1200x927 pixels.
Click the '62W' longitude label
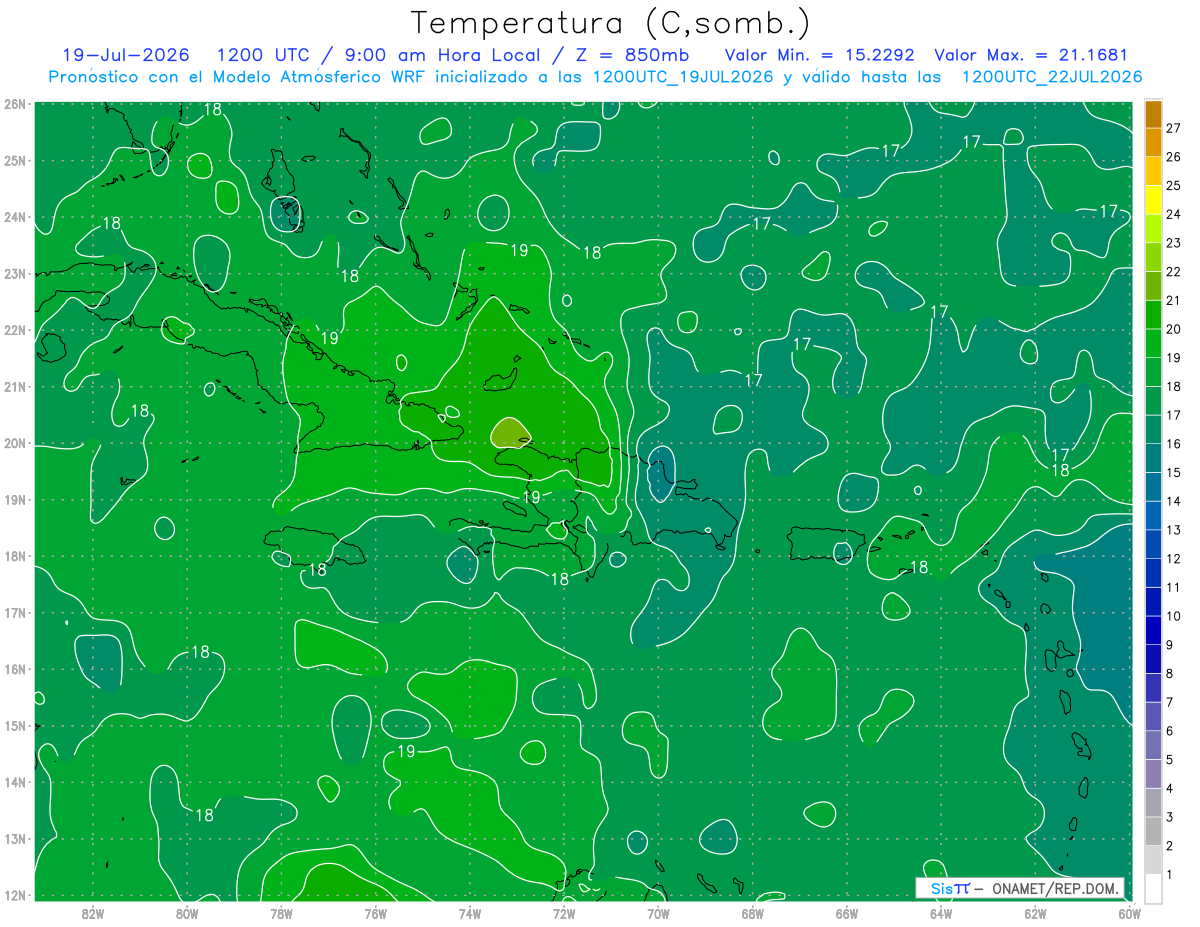pos(1035,912)
